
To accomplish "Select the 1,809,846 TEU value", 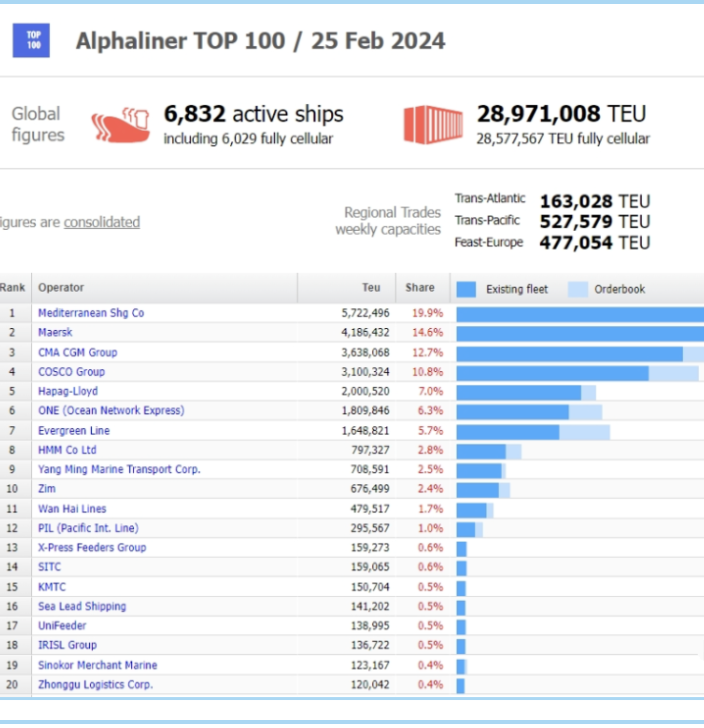I will point(365,410).
